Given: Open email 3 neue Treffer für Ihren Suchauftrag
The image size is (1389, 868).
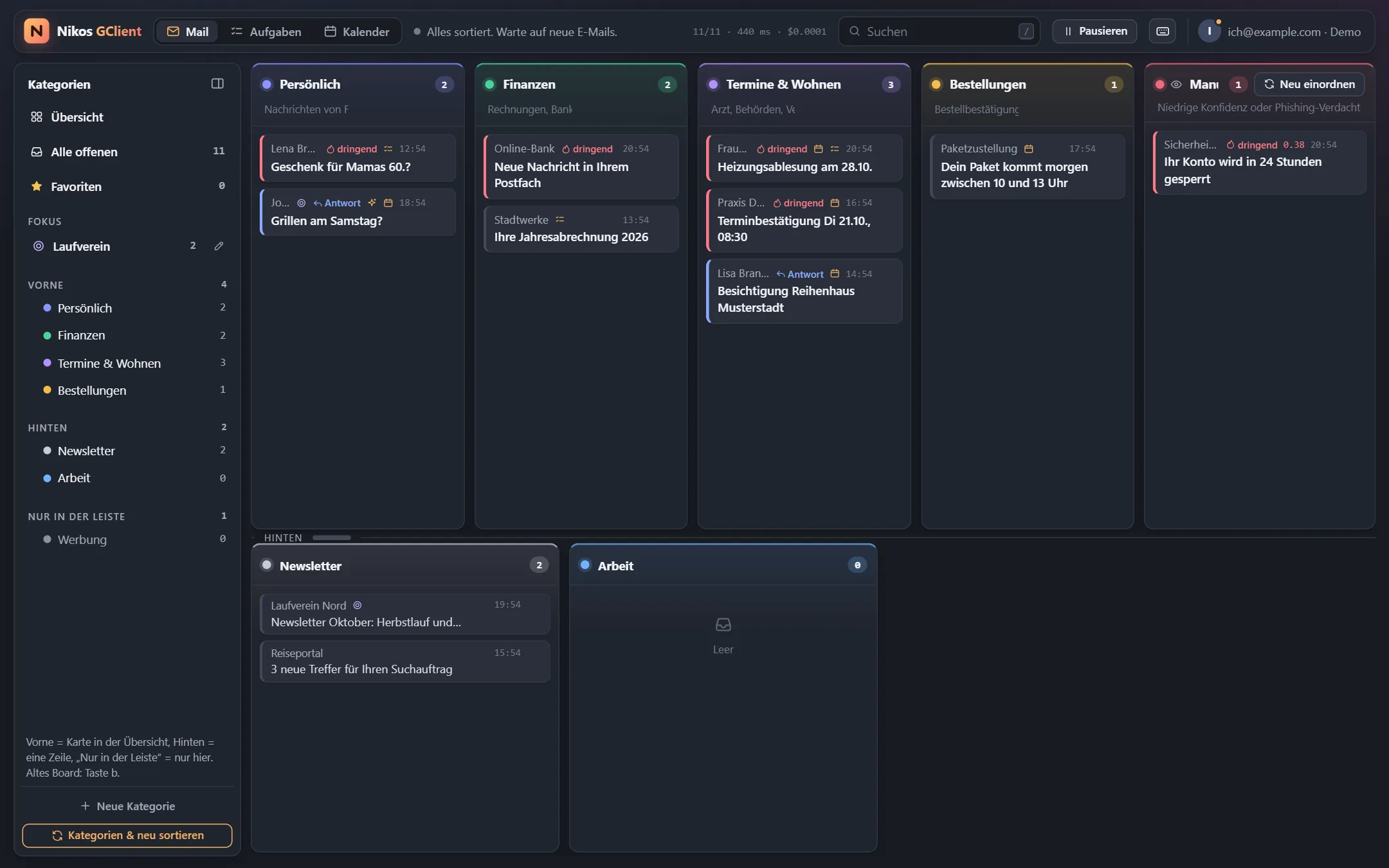Looking at the screenshot, I should click(x=404, y=661).
